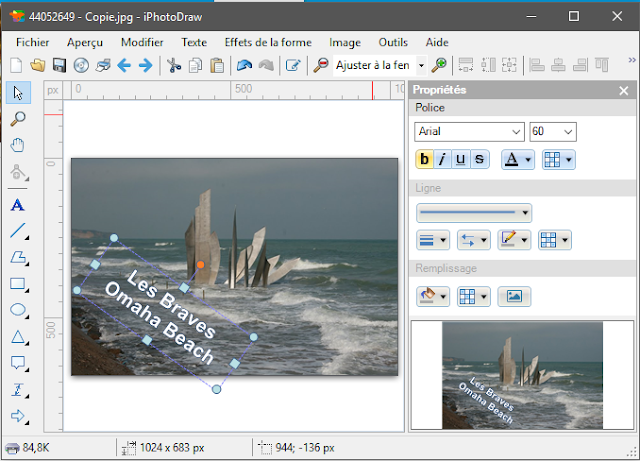Screen dimensions: 640x461
Task: Select the pointer selection tool
Action: pyautogui.click(x=18, y=93)
